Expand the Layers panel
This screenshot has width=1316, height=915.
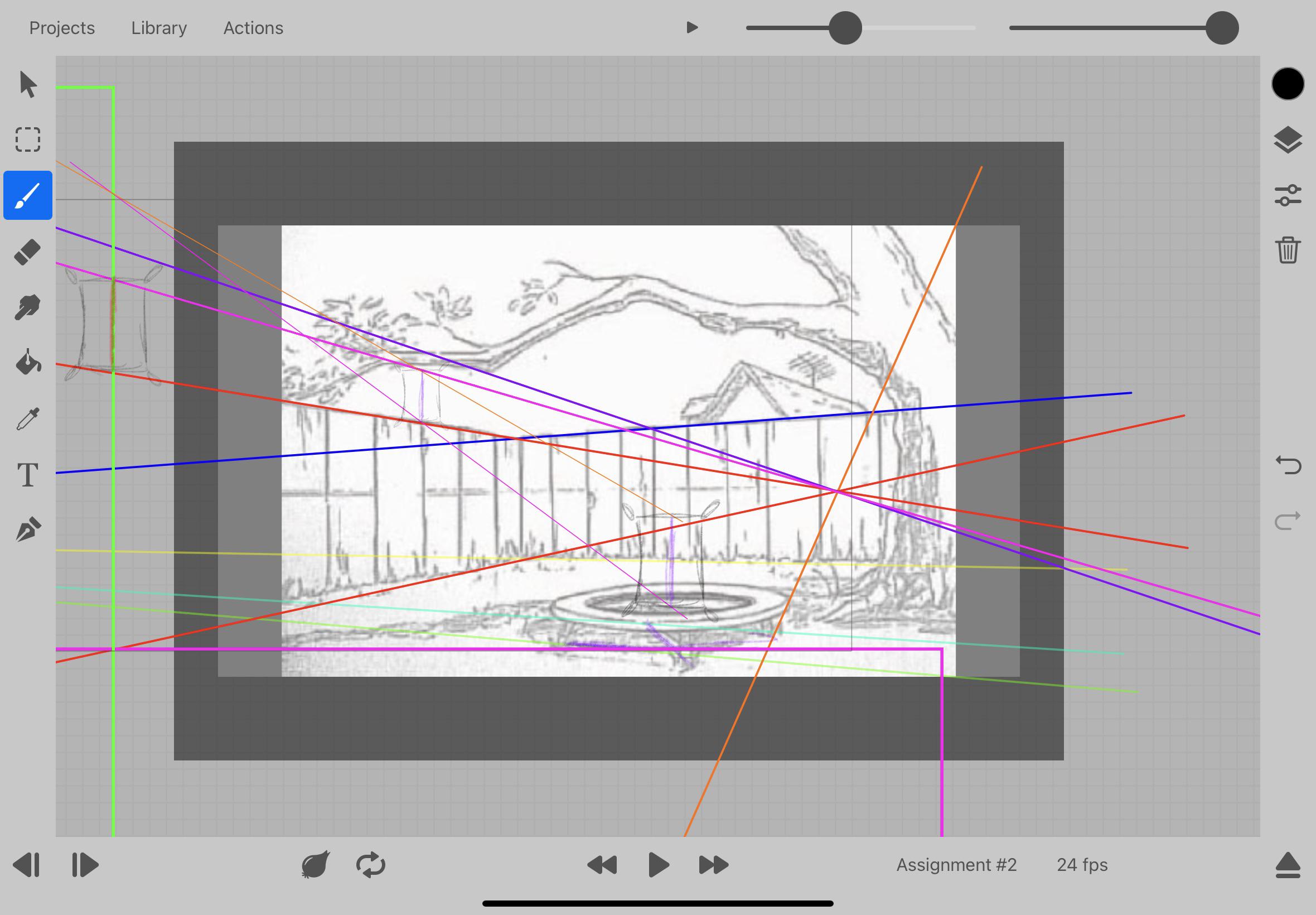tap(1288, 139)
